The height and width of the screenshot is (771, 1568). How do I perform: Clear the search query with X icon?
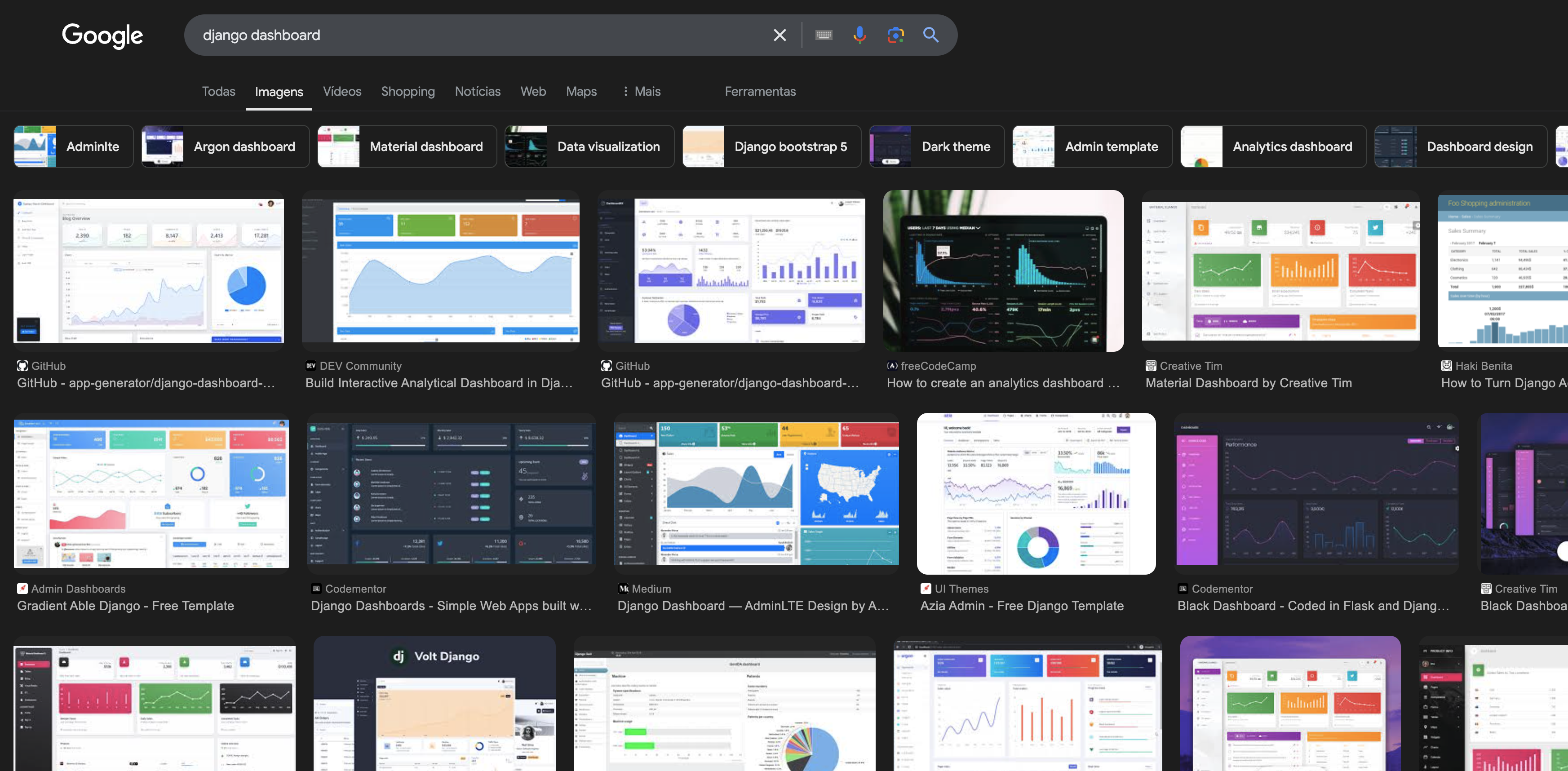pos(780,35)
